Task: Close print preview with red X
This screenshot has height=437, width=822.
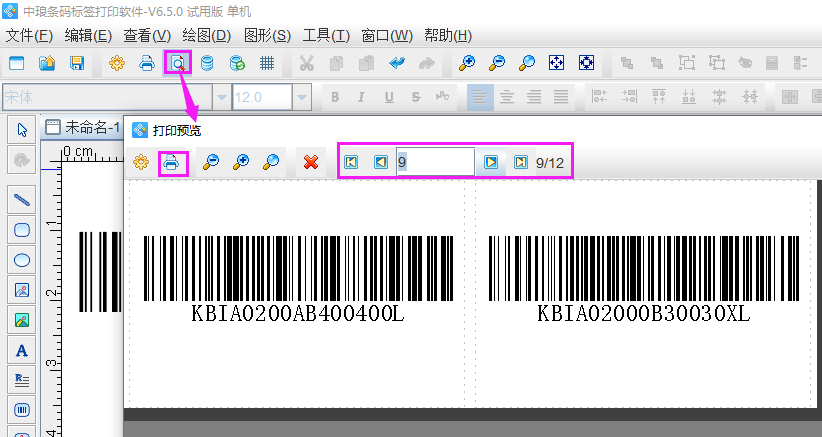Action: click(311, 162)
